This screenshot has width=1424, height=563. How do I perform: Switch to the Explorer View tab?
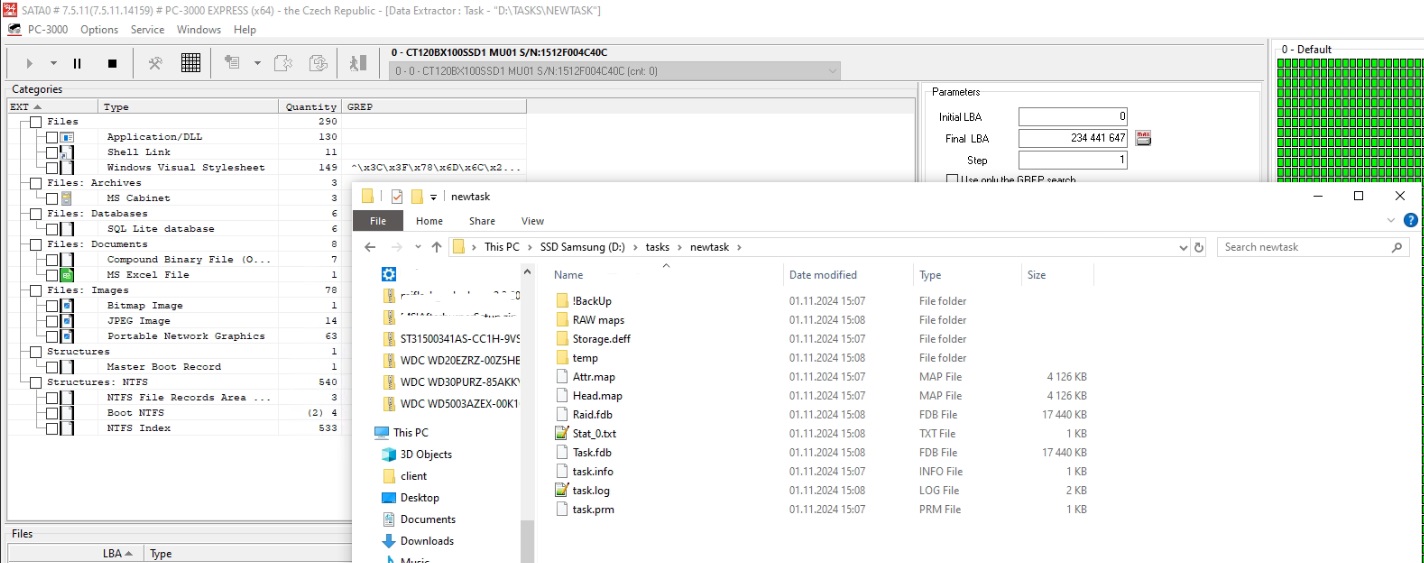click(532, 221)
